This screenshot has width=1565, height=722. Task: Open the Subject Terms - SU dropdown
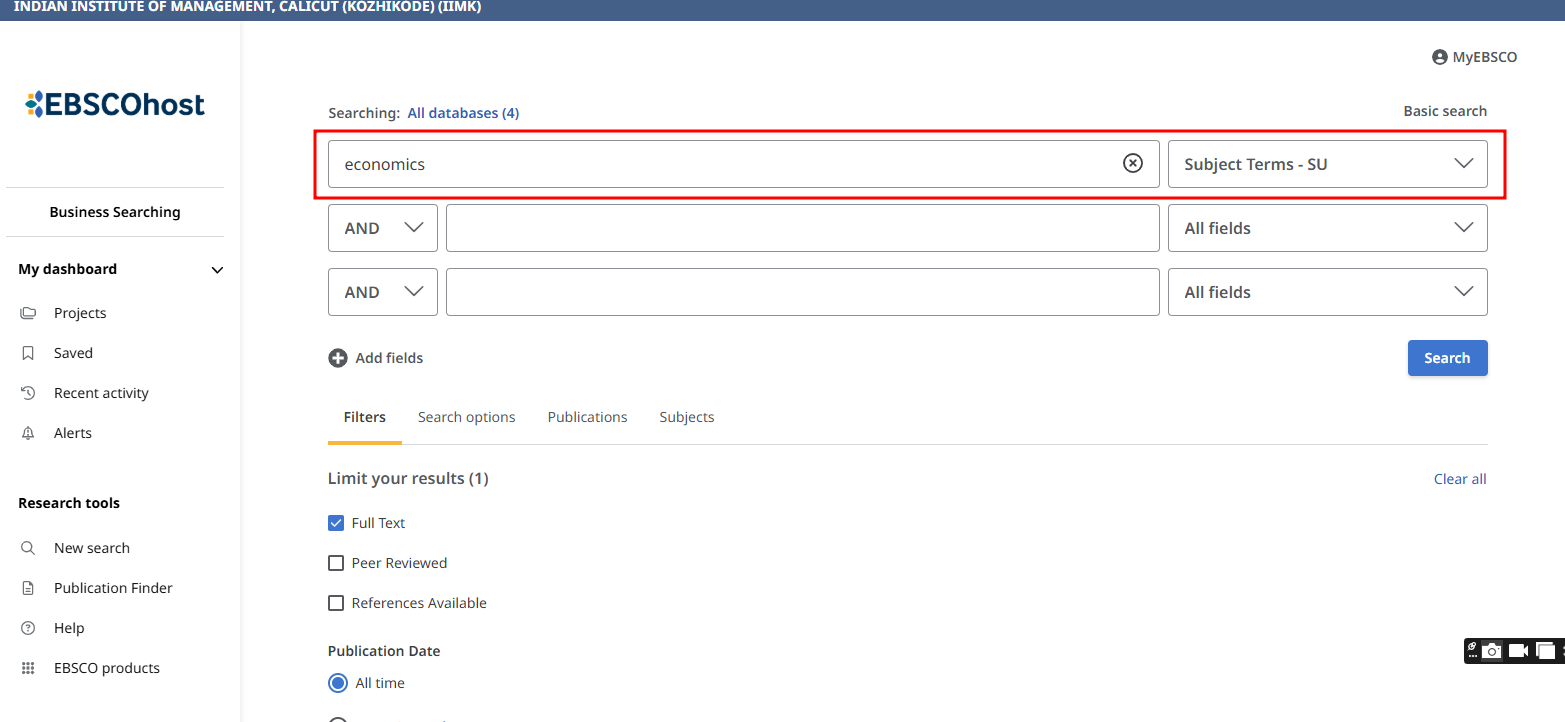click(1327, 164)
